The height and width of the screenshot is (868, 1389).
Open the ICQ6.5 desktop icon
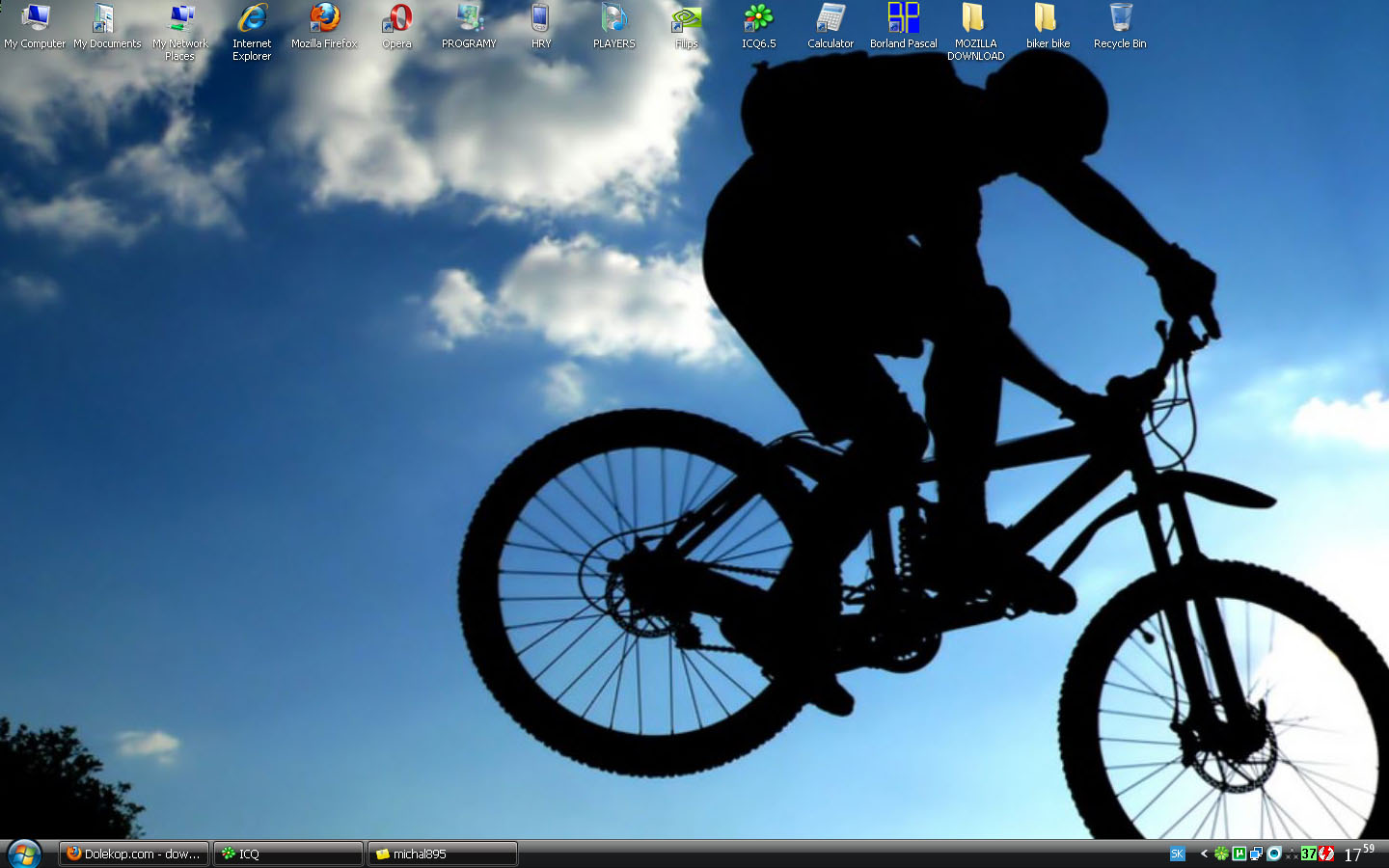(x=758, y=19)
